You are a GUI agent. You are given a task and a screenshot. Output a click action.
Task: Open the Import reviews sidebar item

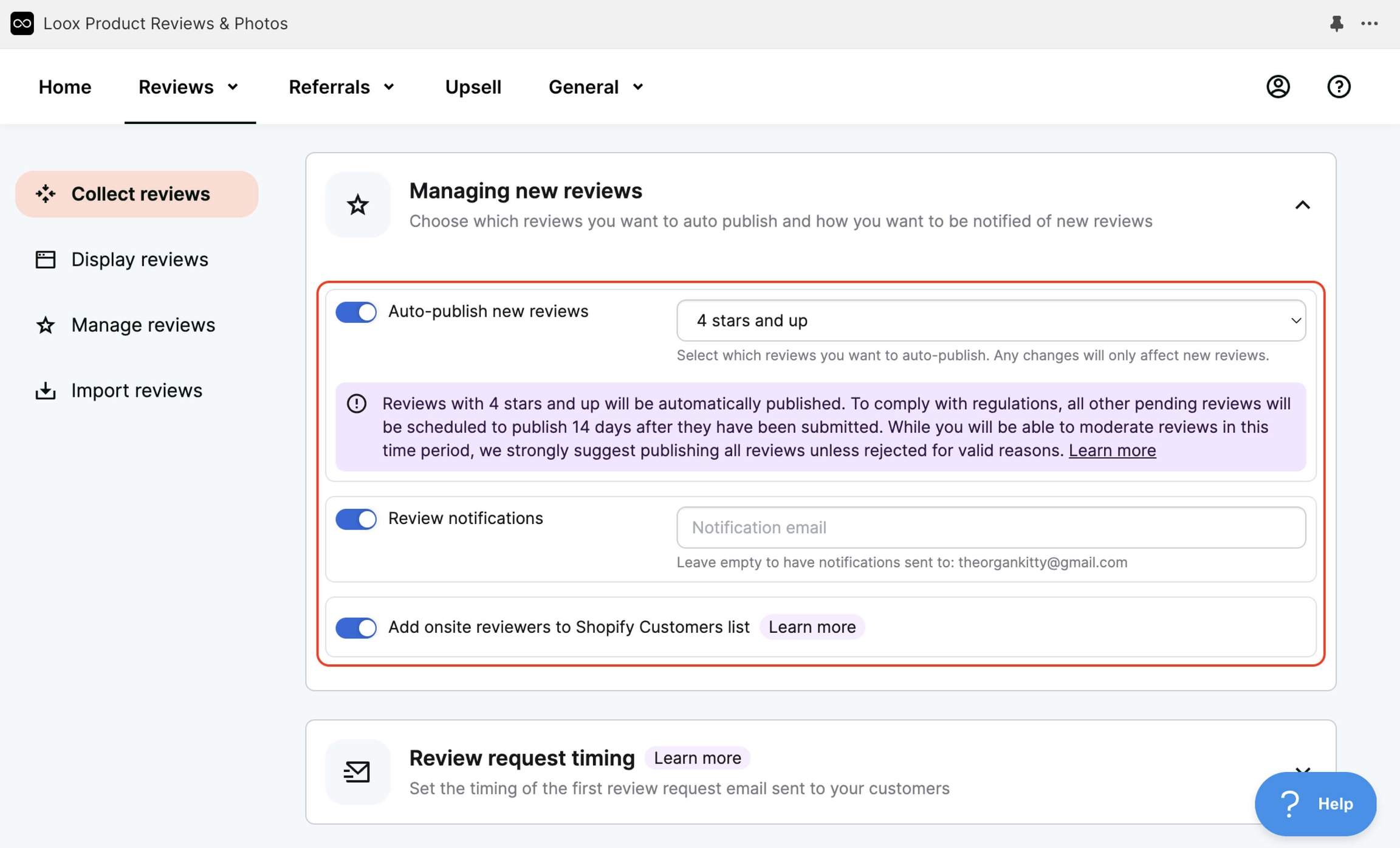136,390
